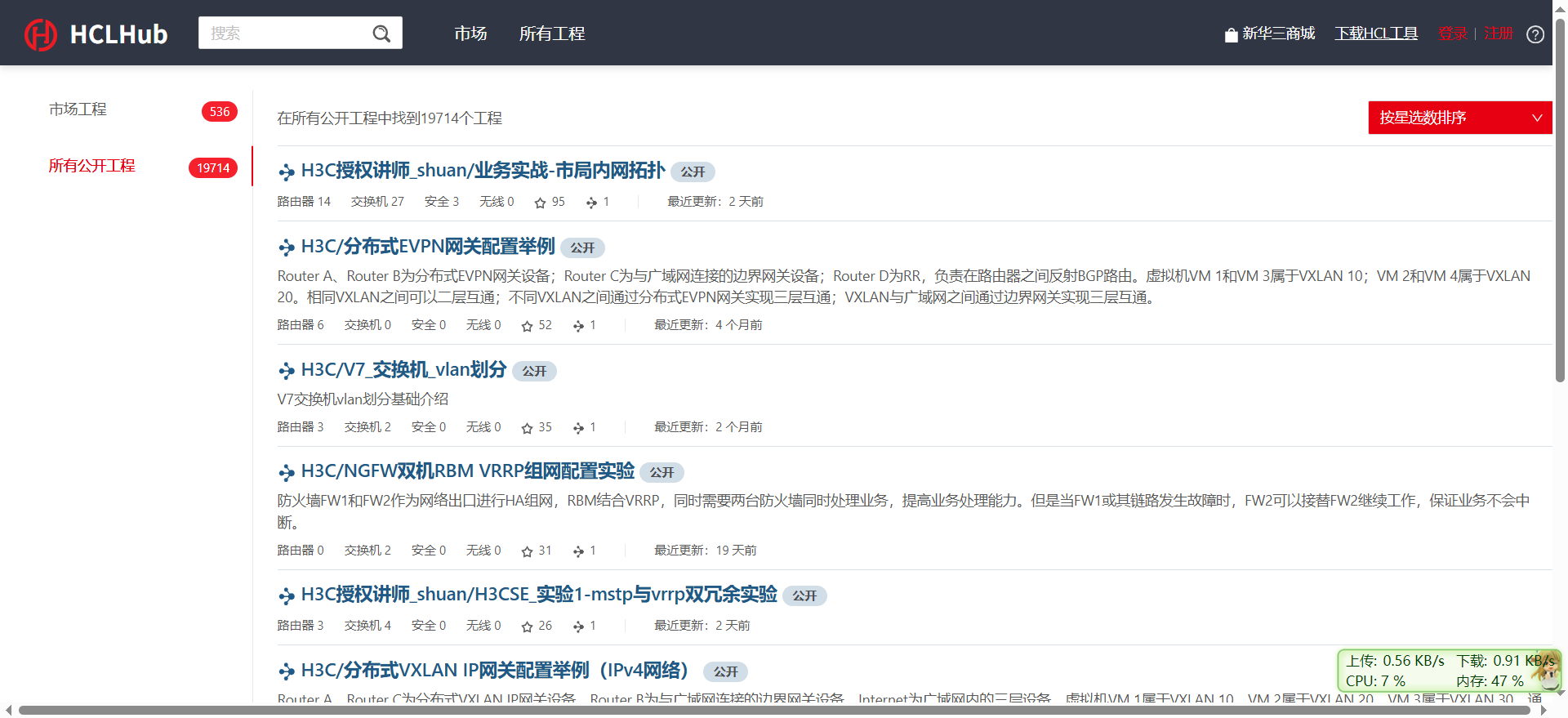Star the 分布式EVPN网关配置举例 project with 52 stars
Screen dimensions: 1568x718
coord(527,326)
